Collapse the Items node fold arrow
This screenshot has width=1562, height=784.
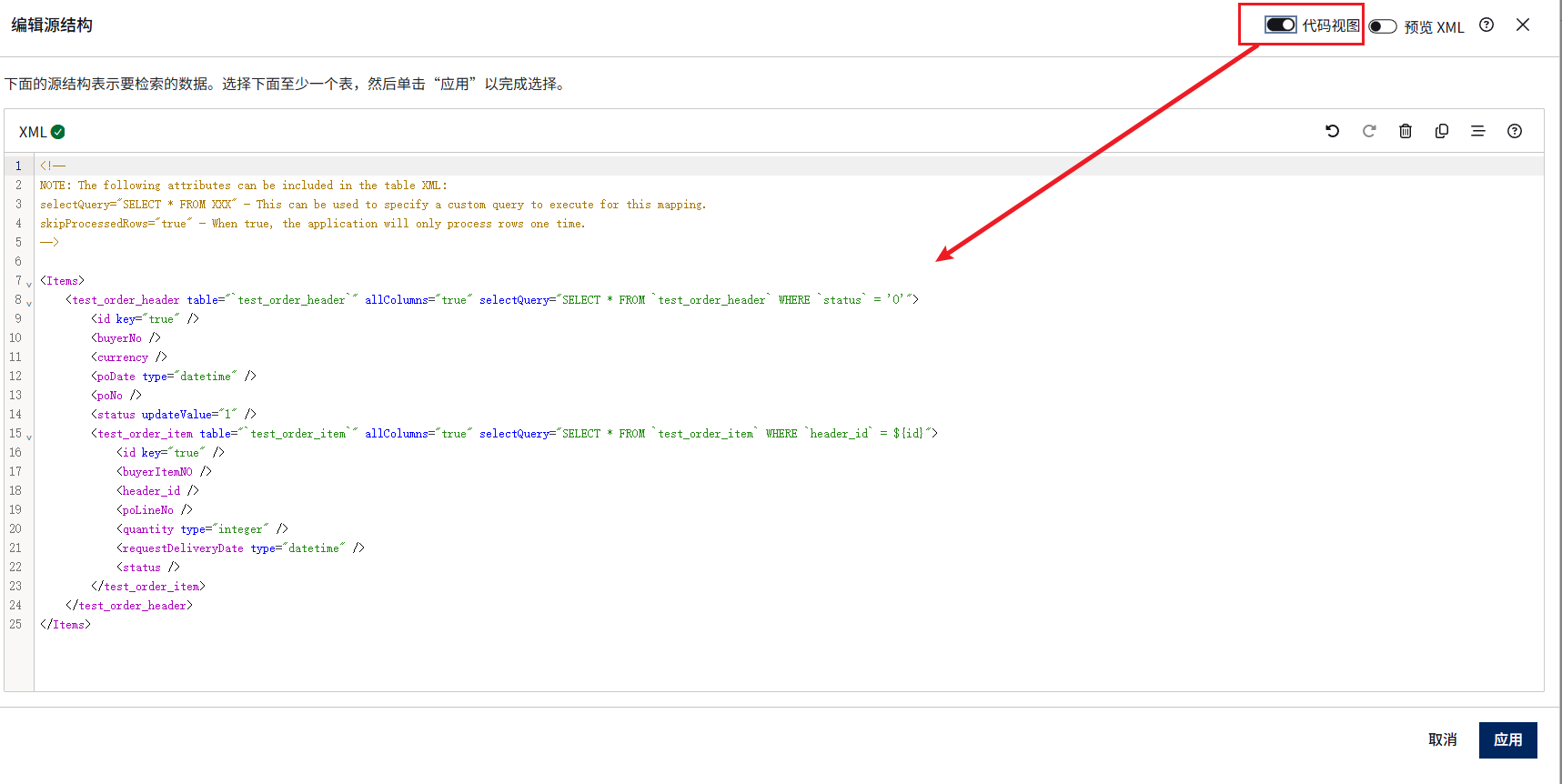(x=29, y=284)
